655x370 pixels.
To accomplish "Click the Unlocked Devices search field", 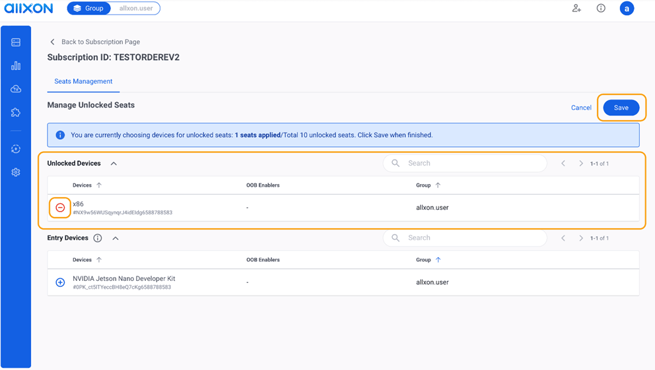I will [x=465, y=163].
